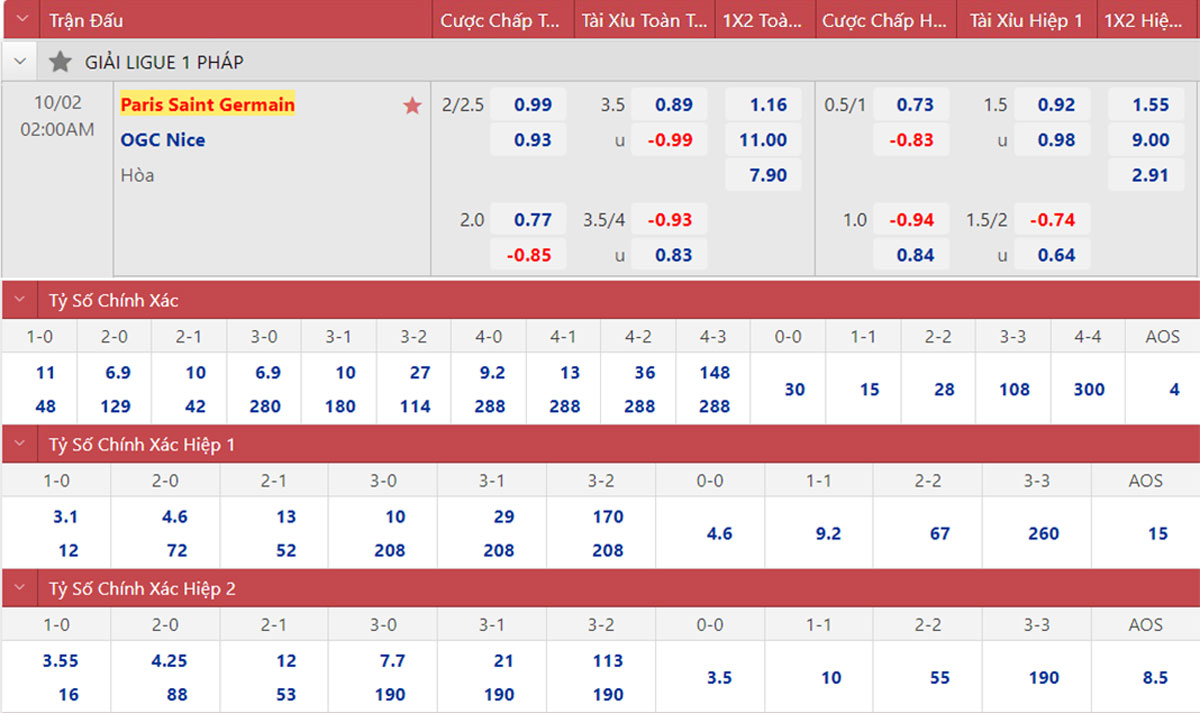
Task: Choose the 7.90 full-time draw odds
Action: (768, 175)
